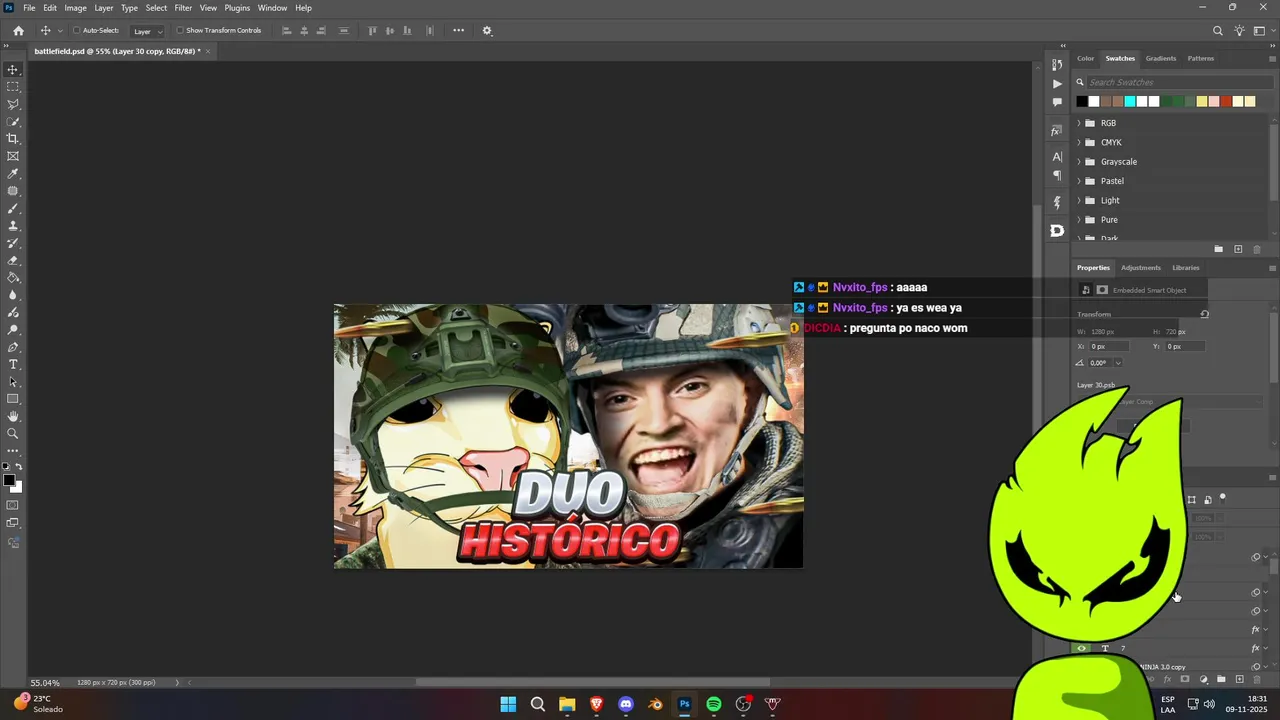Select the Clone Stamp tool
1280x720 pixels.
pyautogui.click(x=13, y=226)
